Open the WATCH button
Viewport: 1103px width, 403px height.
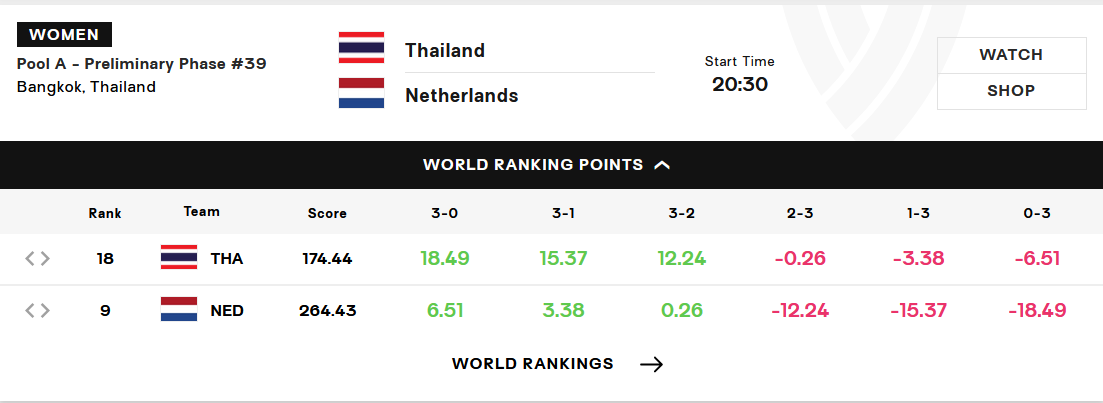pos(1012,55)
